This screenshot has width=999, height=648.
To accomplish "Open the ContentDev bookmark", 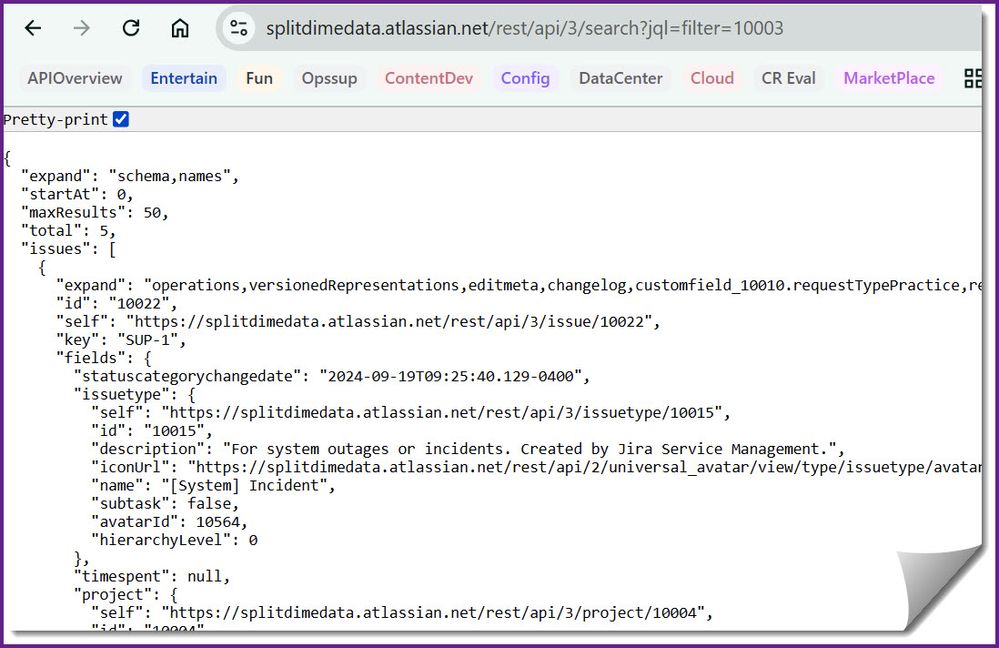I will pos(429,78).
